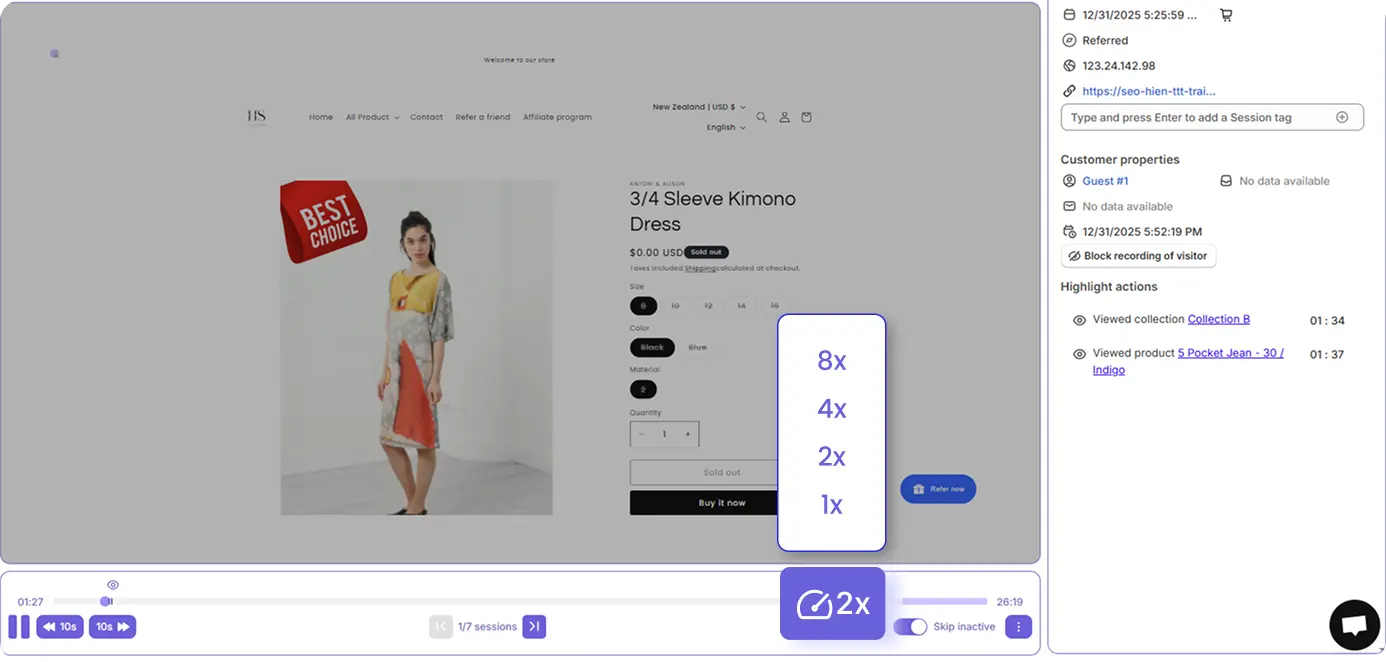
Task: Click the shopping cart icon beside the date
Action: click(1226, 15)
